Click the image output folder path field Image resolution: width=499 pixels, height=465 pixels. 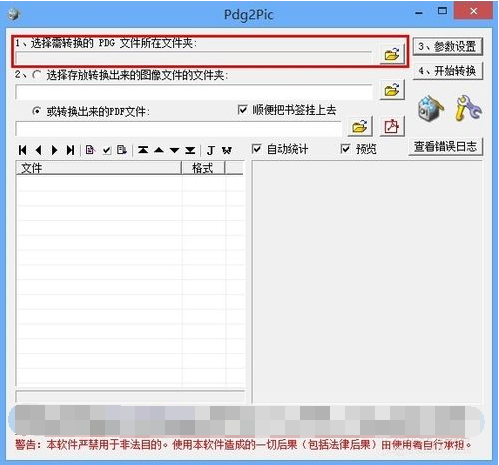coord(193,92)
